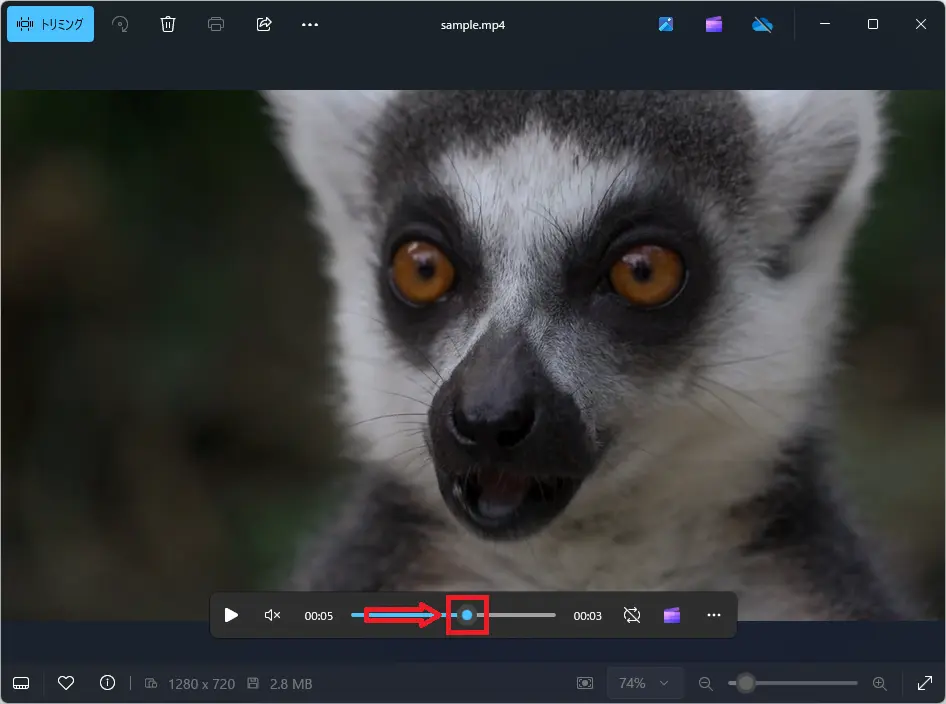Image resolution: width=946 pixels, height=704 pixels.
Task: Delete the file using the trash icon
Action: pyautogui.click(x=168, y=25)
